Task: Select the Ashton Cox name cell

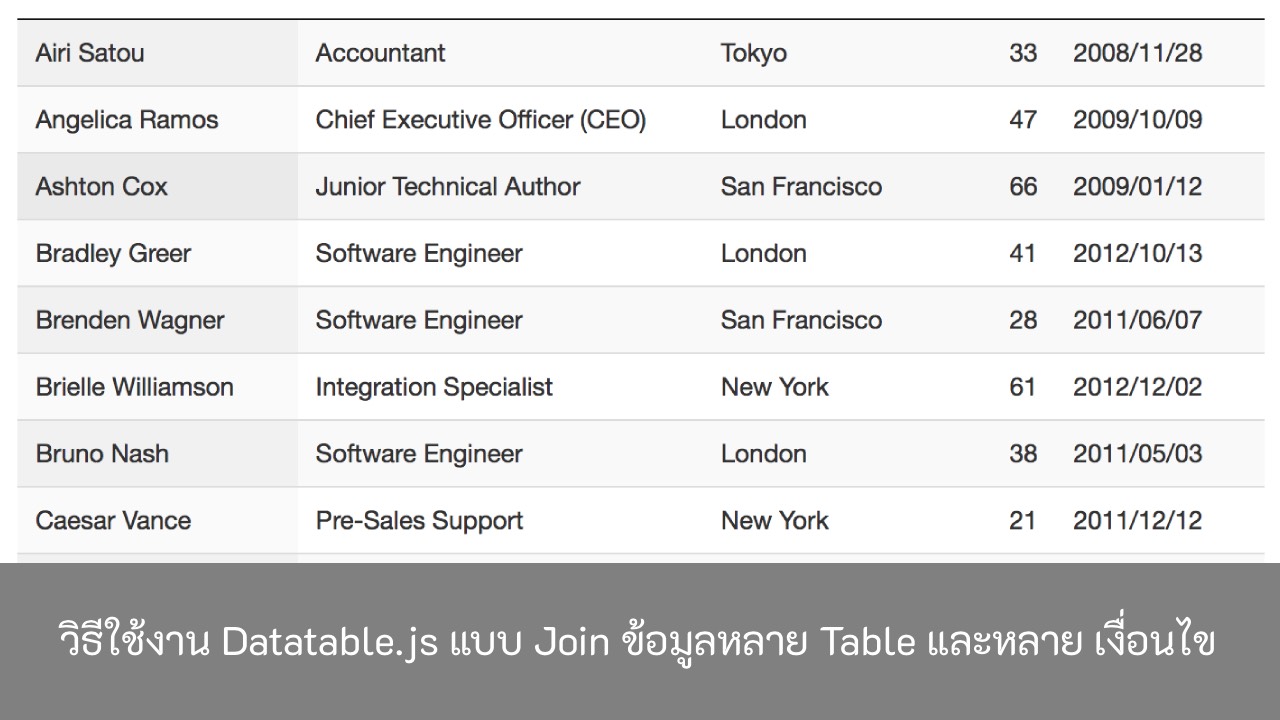Action: coord(157,187)
